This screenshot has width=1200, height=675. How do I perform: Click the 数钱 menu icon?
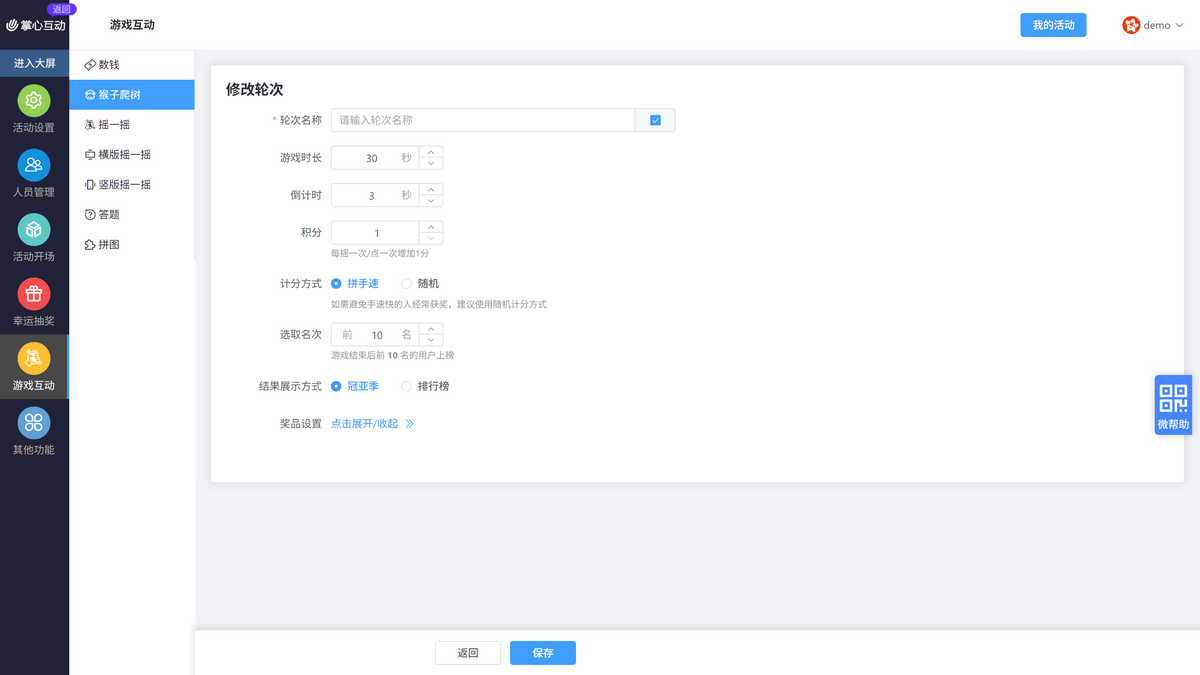[x=90, y=65]
